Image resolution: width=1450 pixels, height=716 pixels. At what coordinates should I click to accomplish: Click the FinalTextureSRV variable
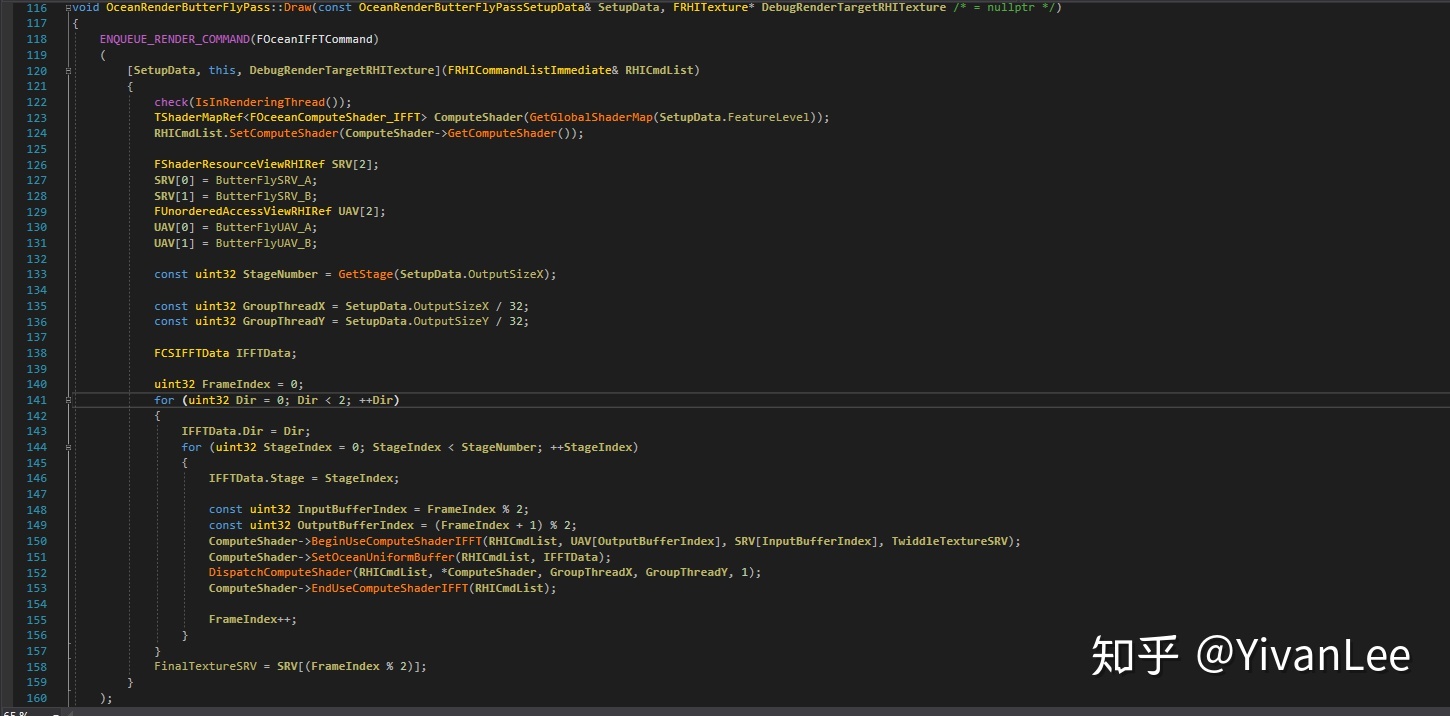click(205, 666)
